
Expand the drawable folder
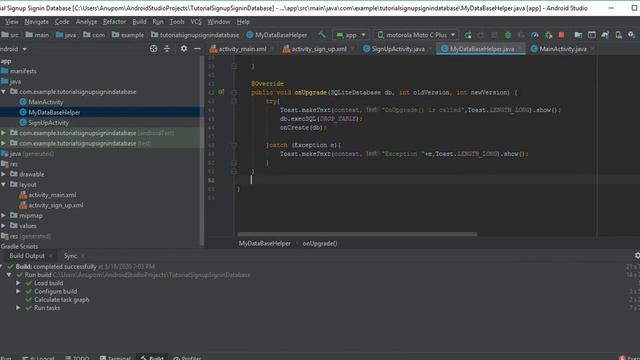coord(4,174)
